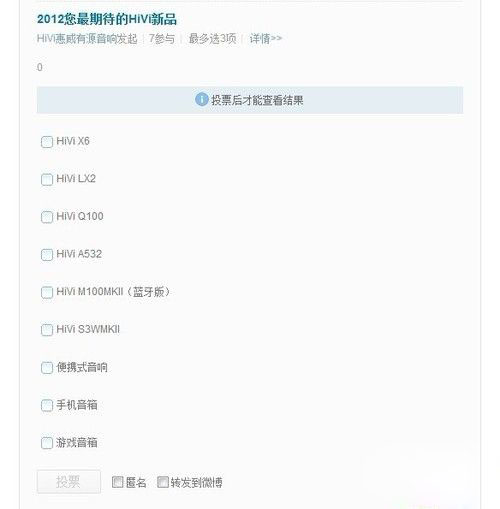Click the 游戏音箱 label text
This screenshot has height=509, width=500.
(x=77, y=443)
